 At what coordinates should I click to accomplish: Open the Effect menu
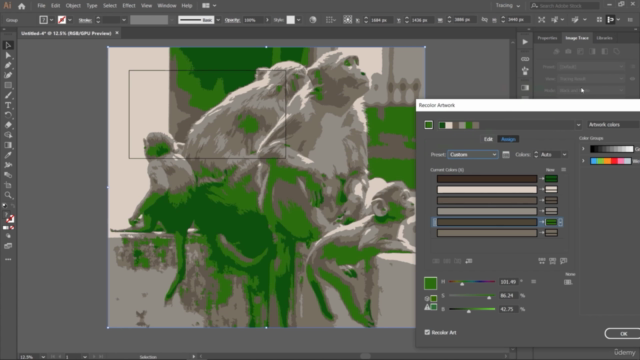pos(129,6)
